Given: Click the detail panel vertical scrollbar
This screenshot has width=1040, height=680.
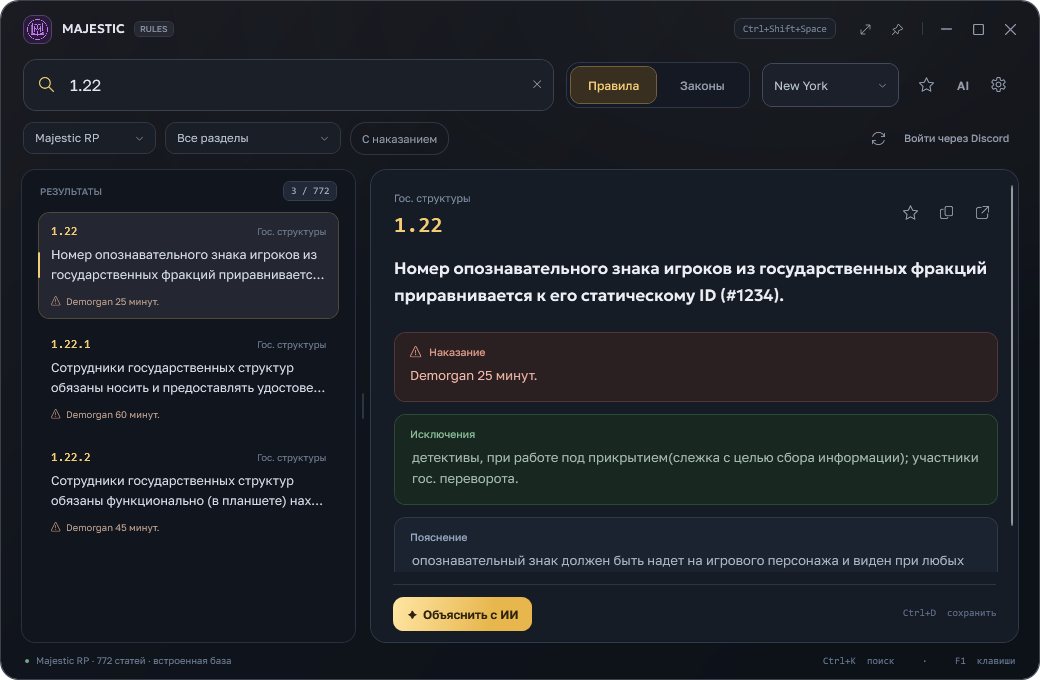Looking at the screenshot, I should click(1011, 355).
